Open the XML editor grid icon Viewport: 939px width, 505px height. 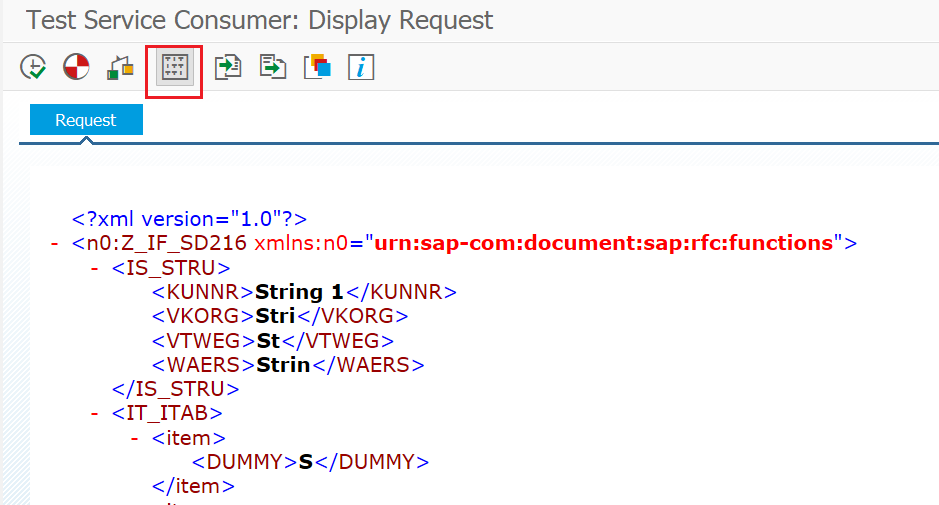click(x=174, y=67)
